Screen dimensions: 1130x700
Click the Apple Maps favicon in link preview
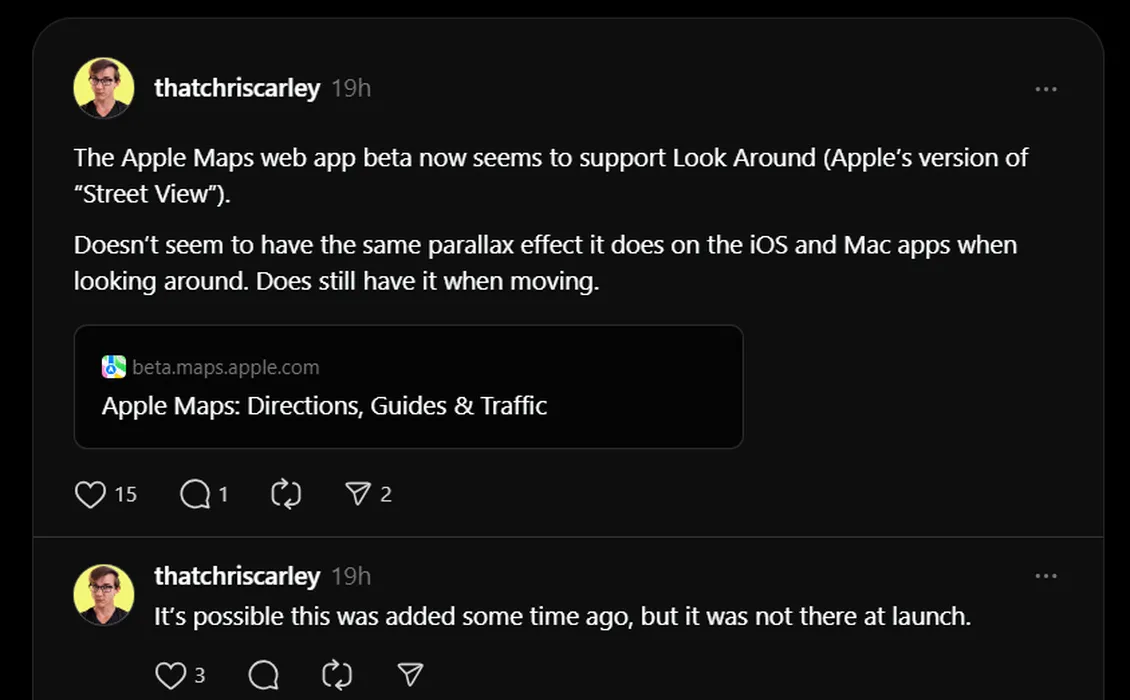click(114, 367)
